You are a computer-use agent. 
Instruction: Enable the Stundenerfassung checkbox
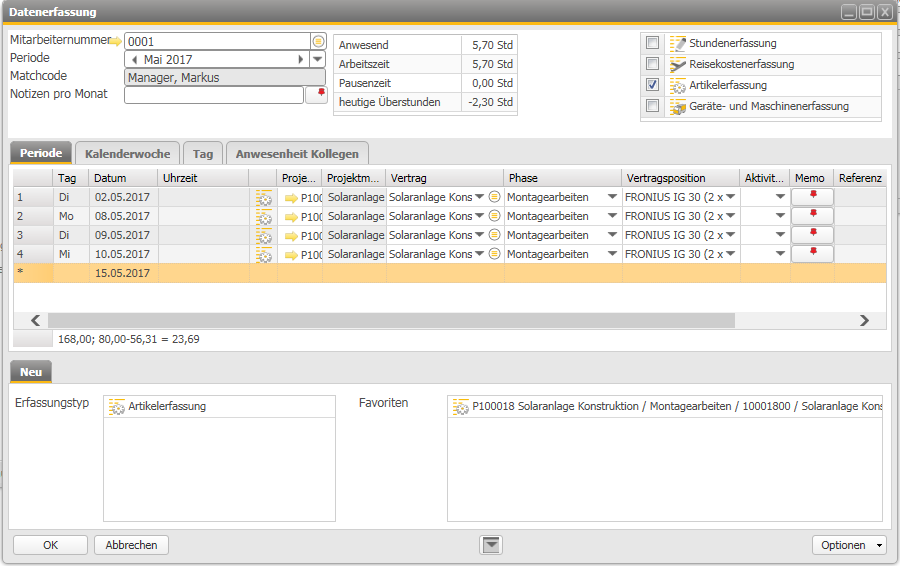coord(652,43)
